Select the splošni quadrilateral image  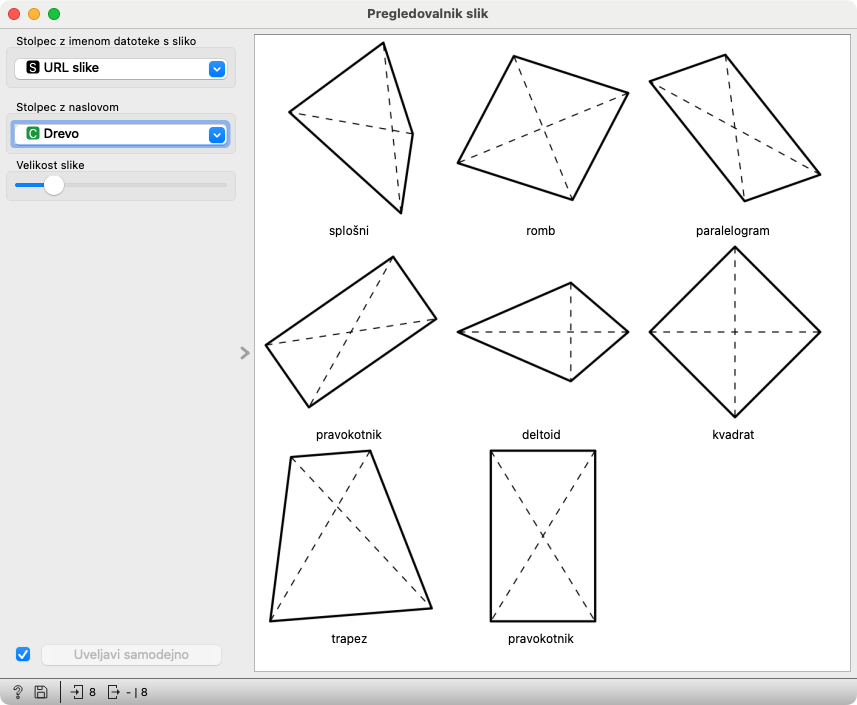click(x=350, y=128)
